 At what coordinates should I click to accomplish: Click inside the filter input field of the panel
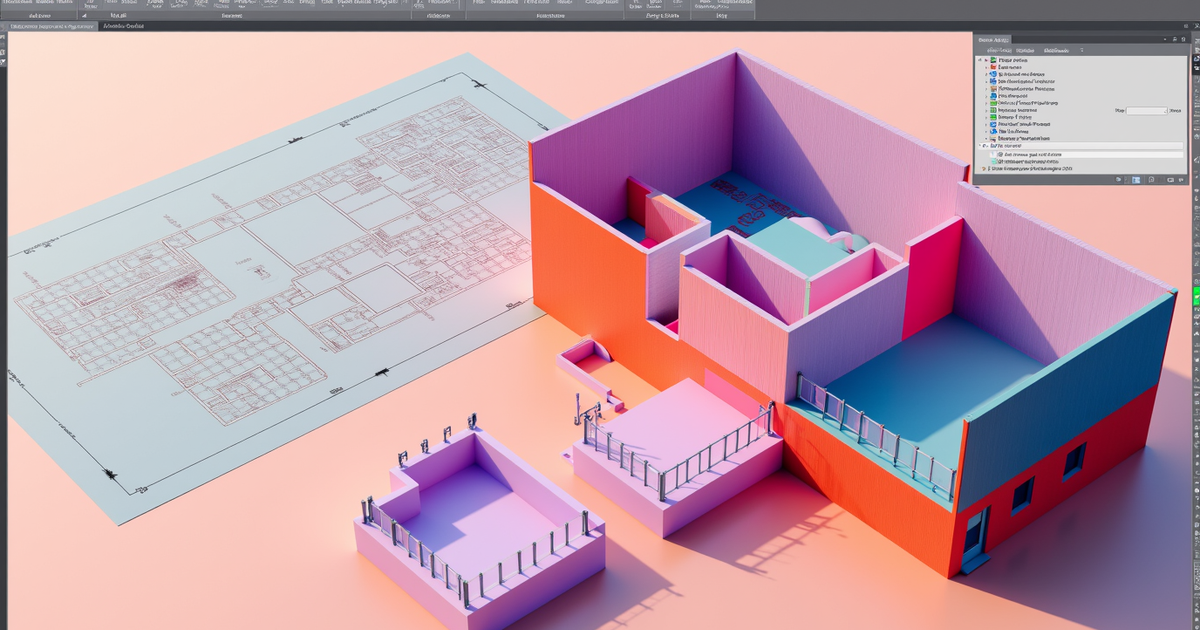[x=1145, y=110]
